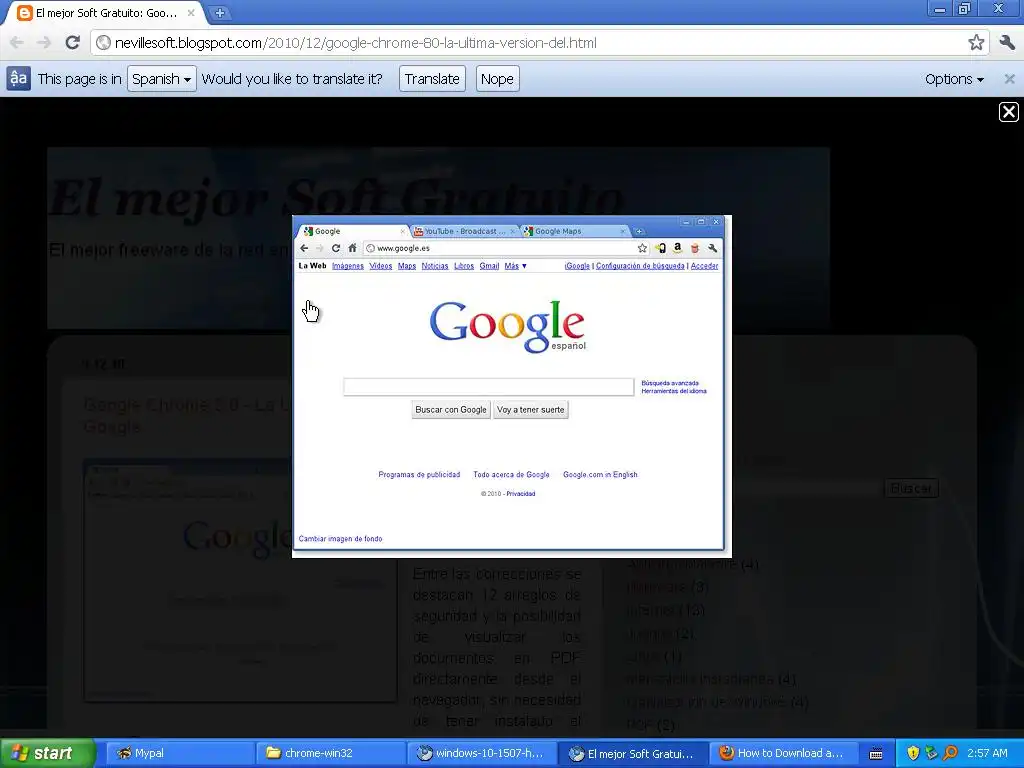Click the site info globe in address bar
Image resolution: width=1024 pixels, height=768 pixels.
pos(103,43)
